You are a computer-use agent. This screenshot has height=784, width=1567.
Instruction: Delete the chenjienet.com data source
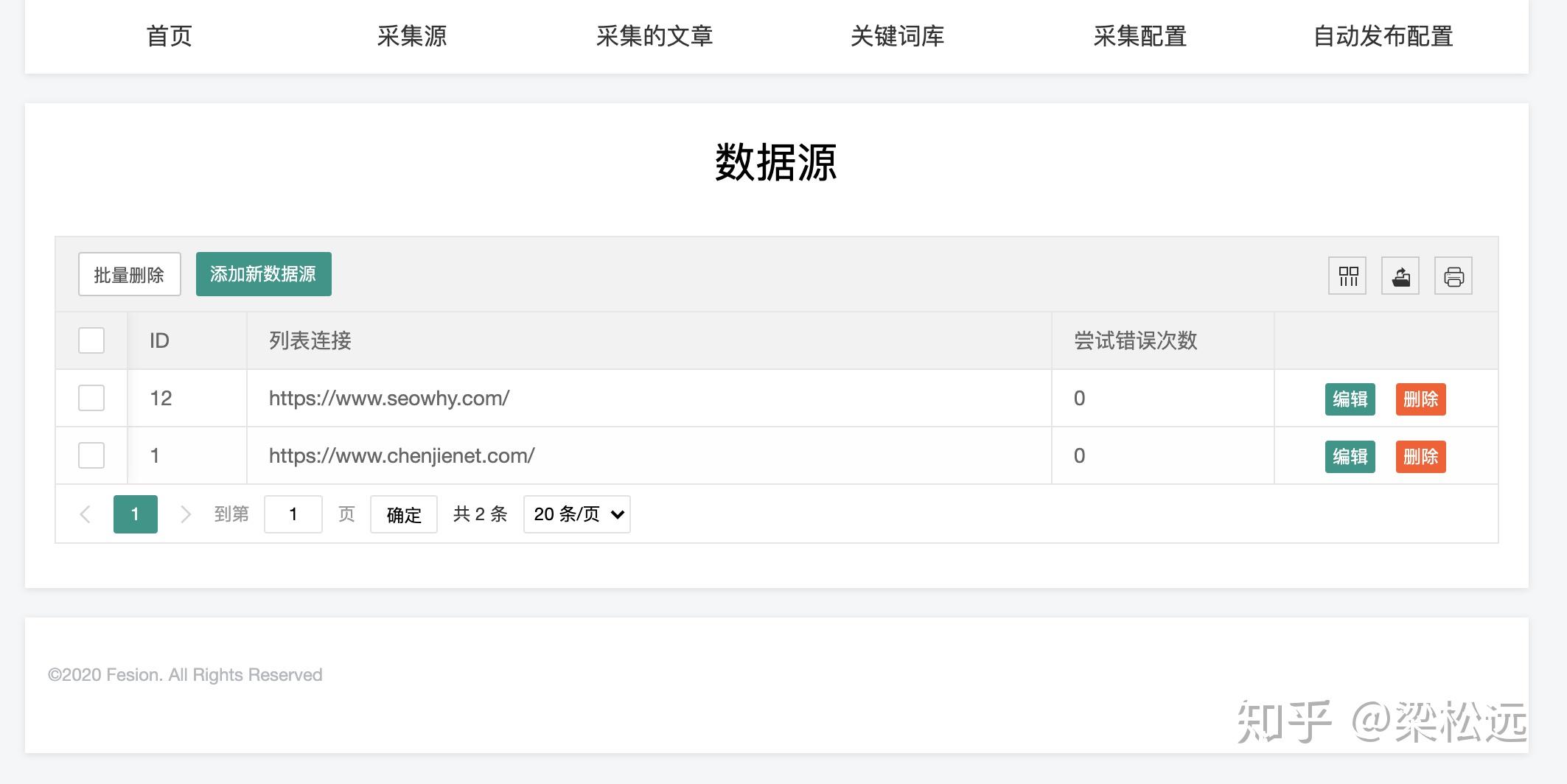(1421, 457)
